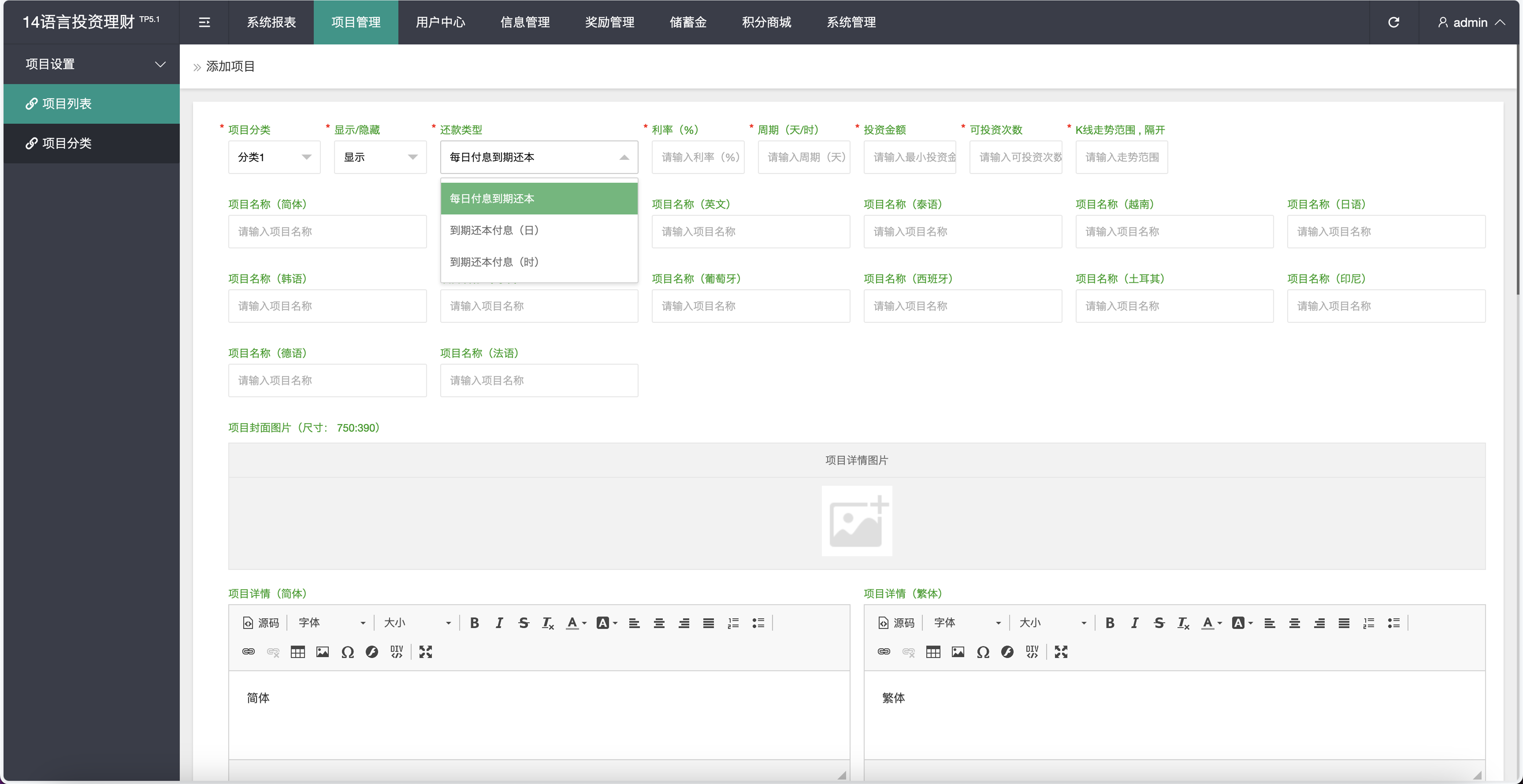This screenshot has width=1523, height=784.
Task: Toggle source code view in simplified editor
Action: [x=261, y=623]
